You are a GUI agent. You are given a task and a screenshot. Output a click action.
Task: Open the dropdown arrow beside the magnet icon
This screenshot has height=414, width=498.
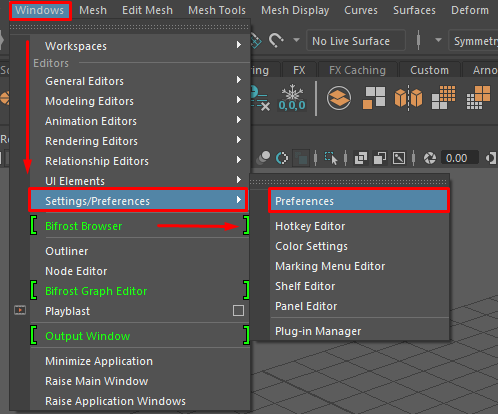296,40
